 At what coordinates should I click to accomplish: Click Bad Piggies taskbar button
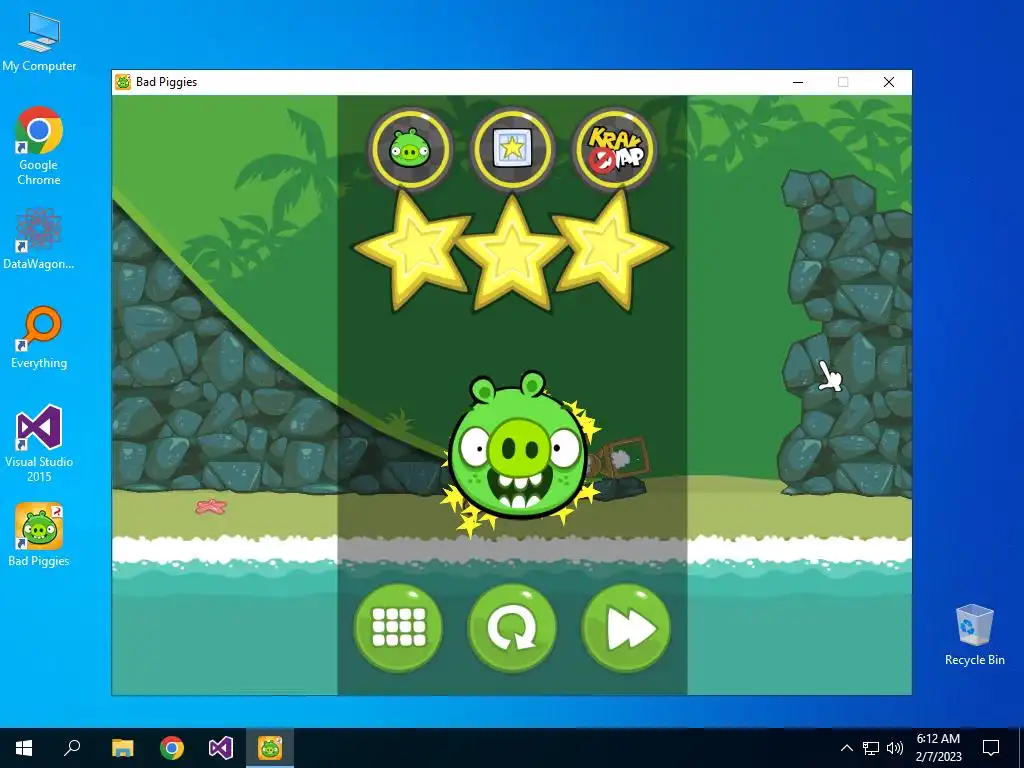pos(270,748)
